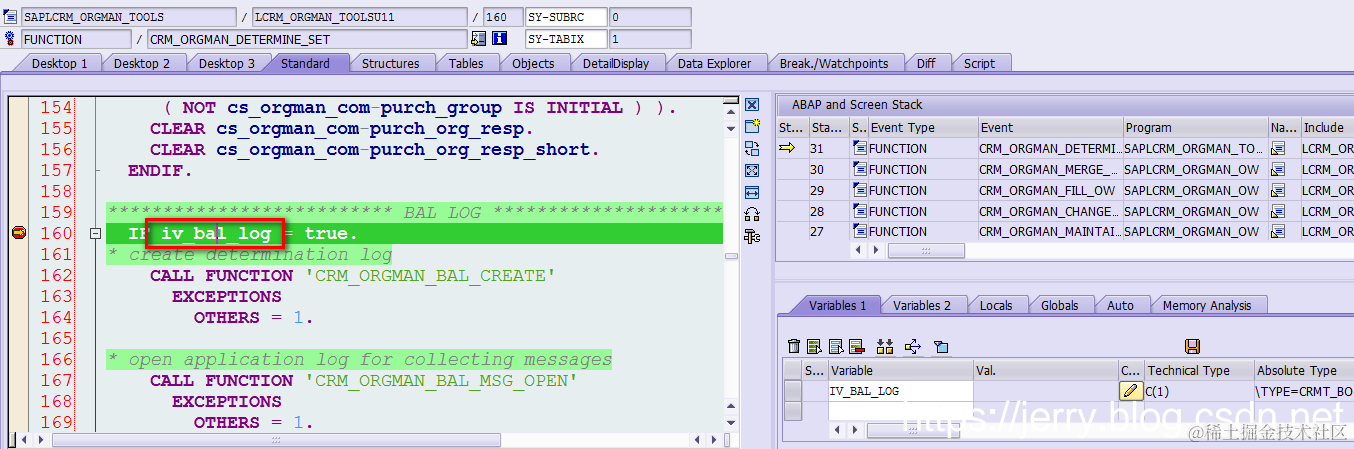Close the tool using the X icon beside editor

[752, 105]
